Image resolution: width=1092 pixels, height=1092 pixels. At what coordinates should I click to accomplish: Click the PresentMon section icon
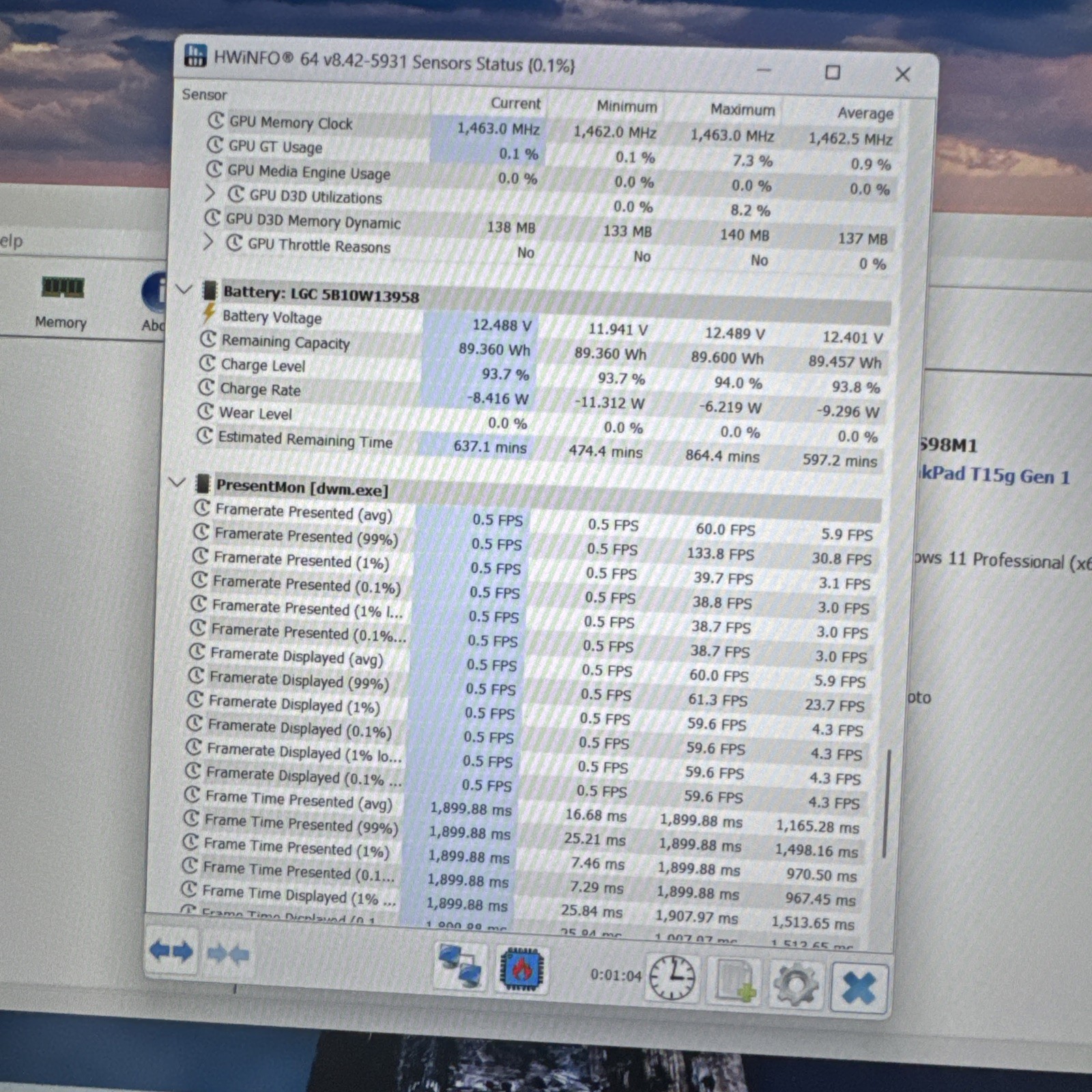click(x=203, y=484)
